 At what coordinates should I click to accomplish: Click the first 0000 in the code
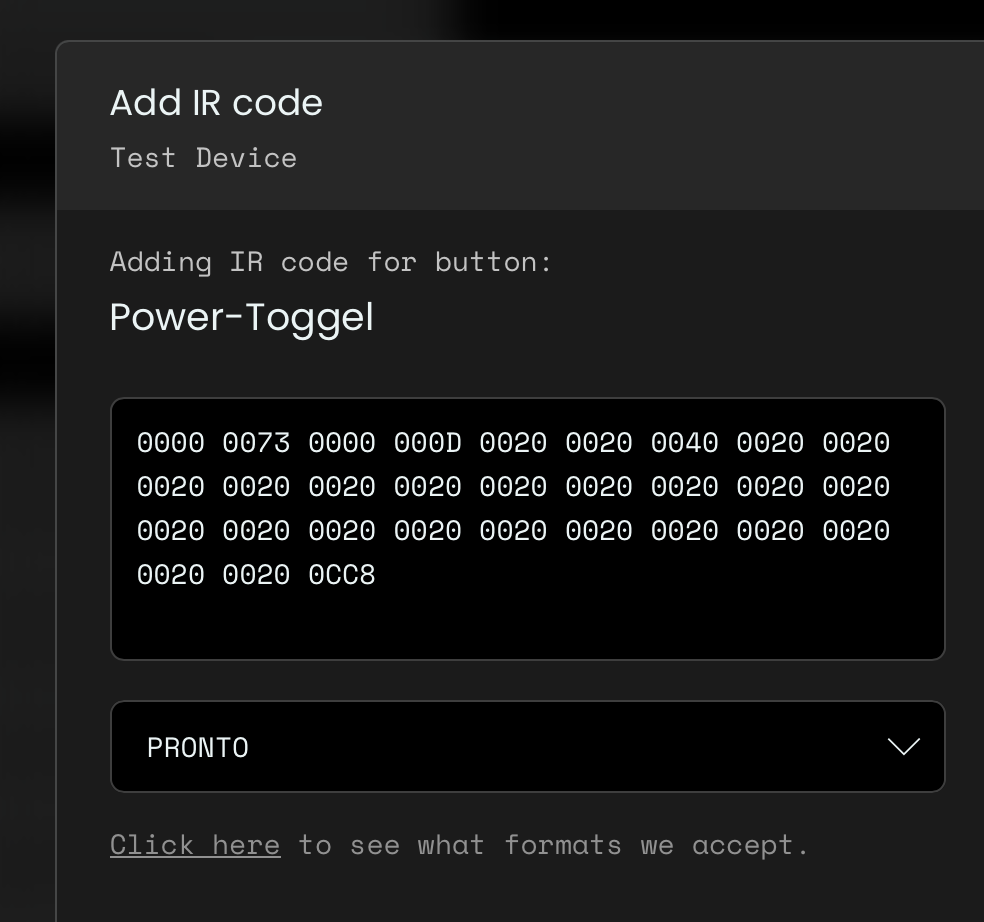click(171, 442)
